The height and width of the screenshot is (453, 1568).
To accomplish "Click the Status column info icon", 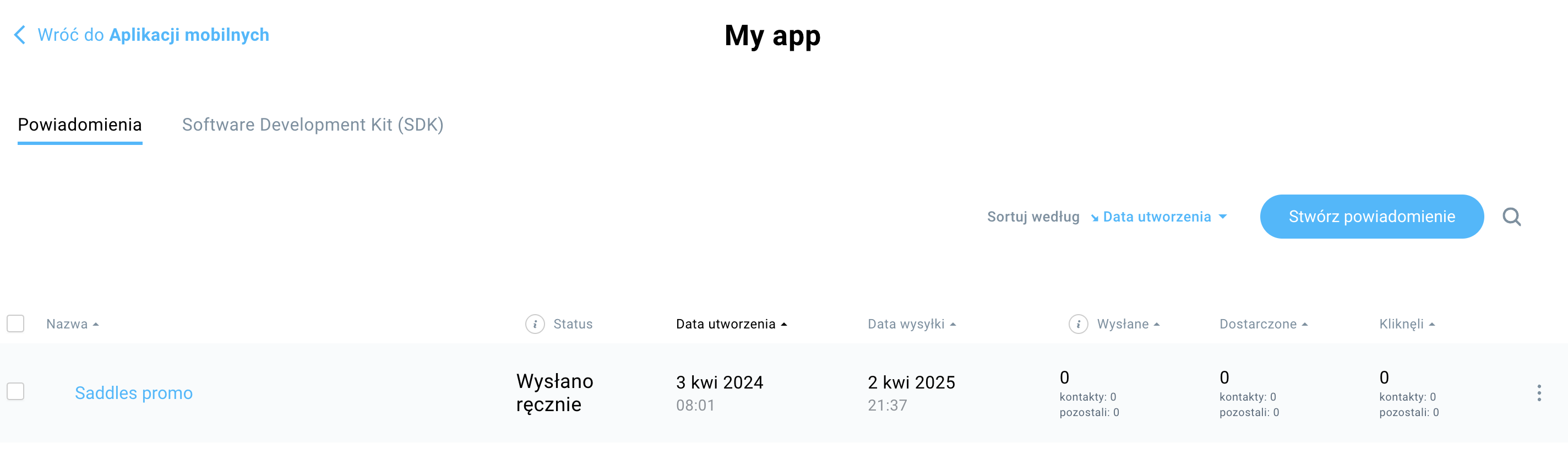I will [535, 323].
